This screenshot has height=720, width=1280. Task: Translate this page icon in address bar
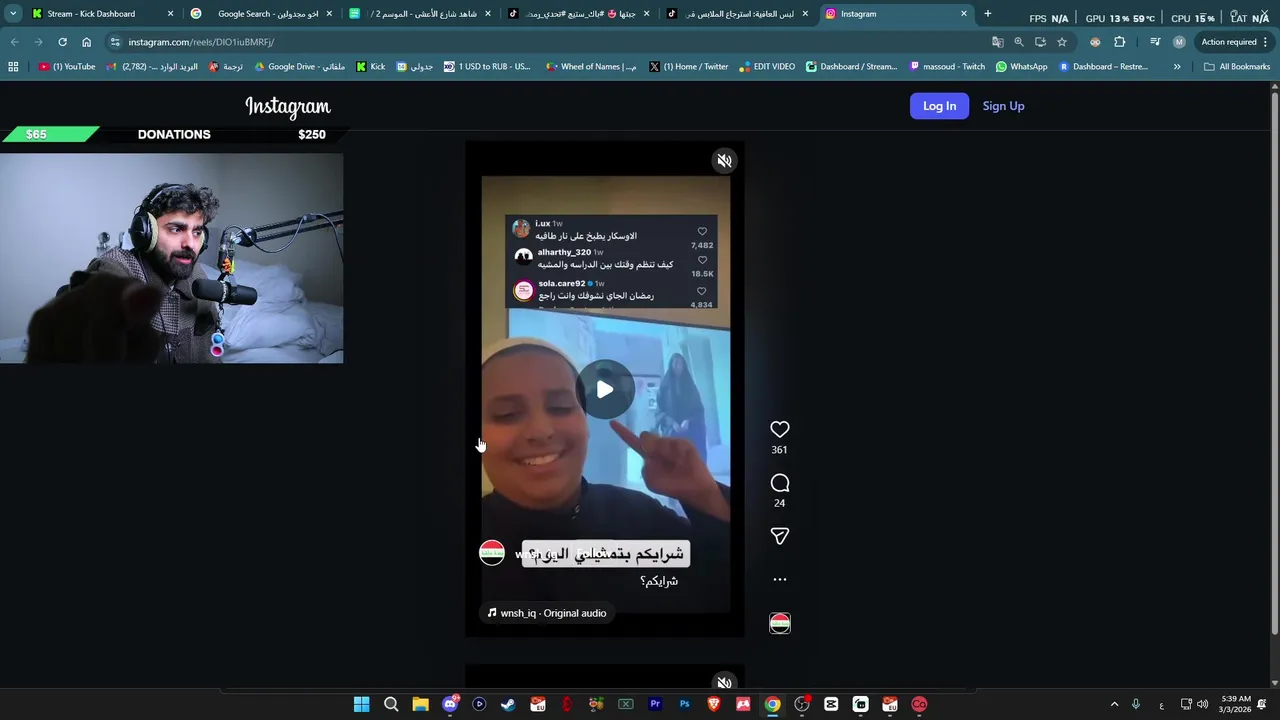(x=997, y=42)
